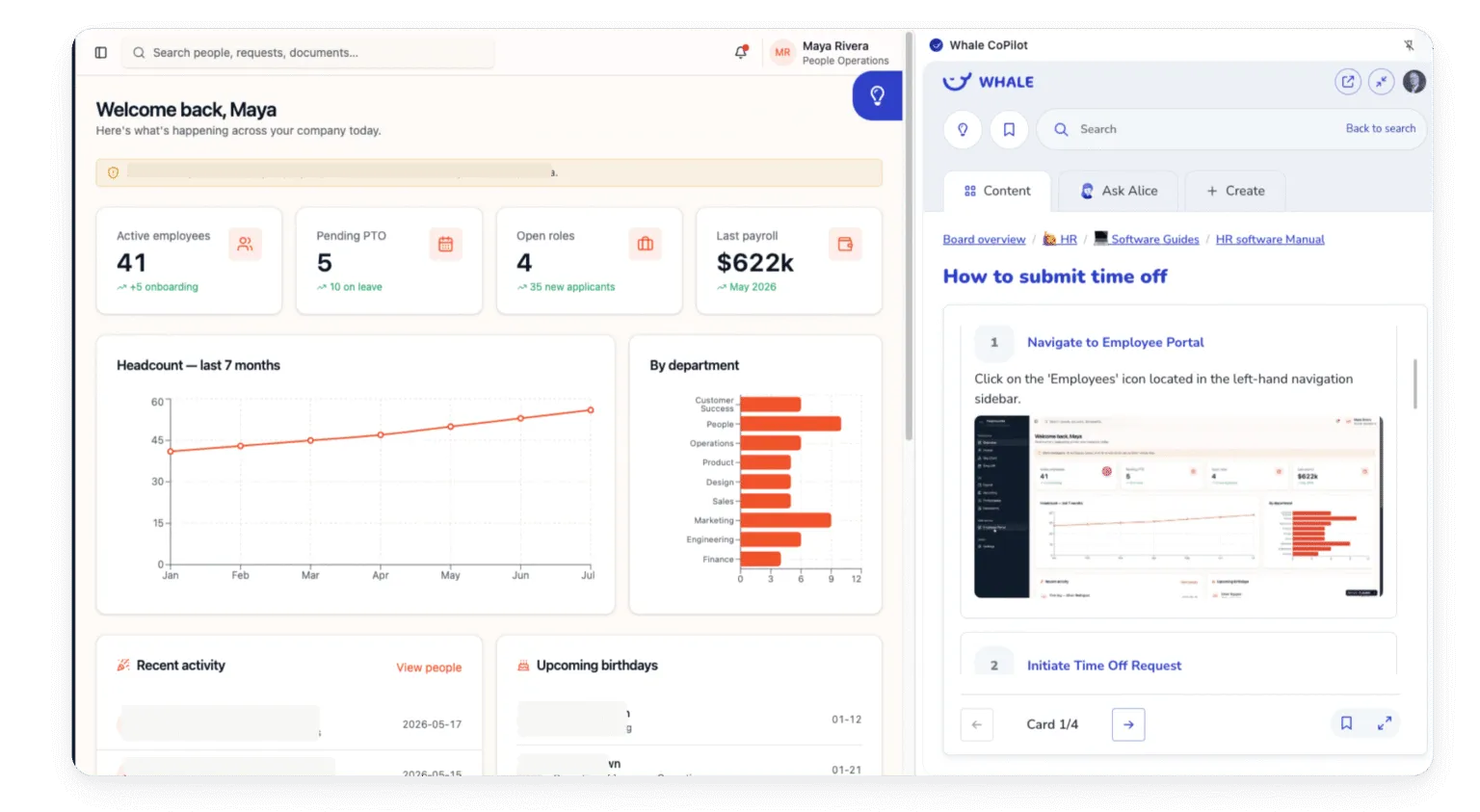Viewport: 1480px width, 812px height.
Task: Collapse the Whale panel with arrows icon
Action: (x=1382, y=82)
